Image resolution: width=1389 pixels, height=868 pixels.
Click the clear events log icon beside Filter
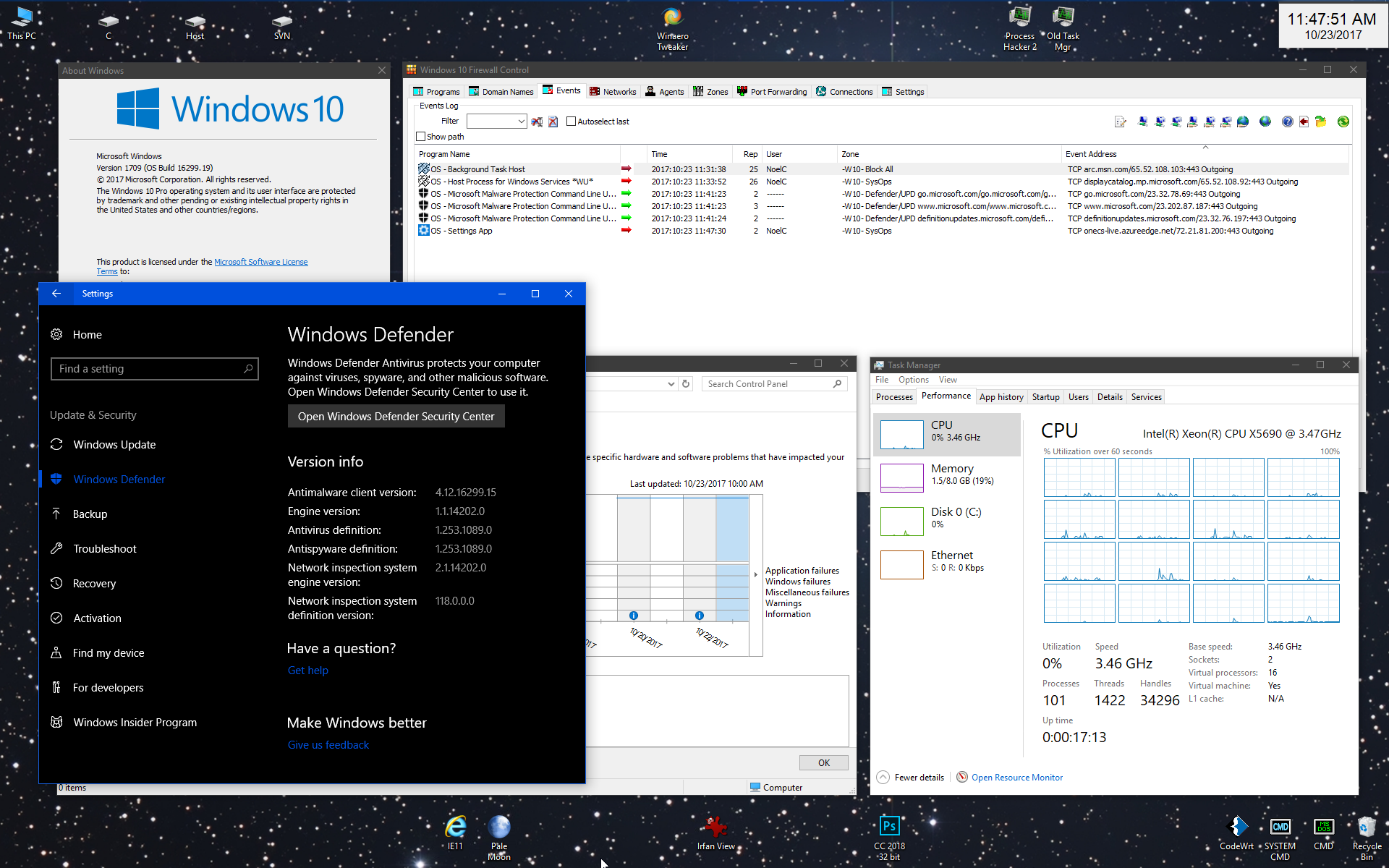click(x=553, y=122)
